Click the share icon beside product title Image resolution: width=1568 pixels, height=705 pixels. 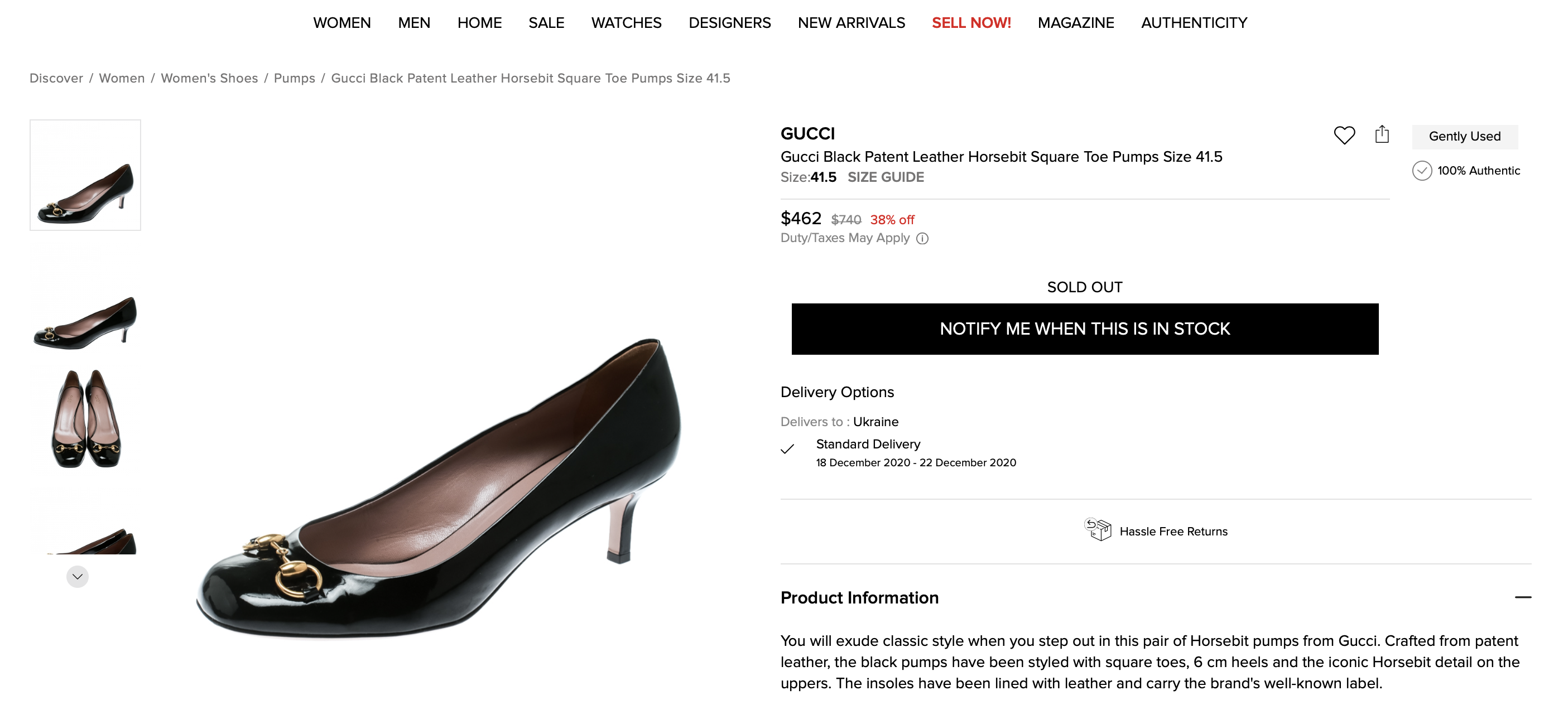pyautogui.click(x=1382, y=134)
